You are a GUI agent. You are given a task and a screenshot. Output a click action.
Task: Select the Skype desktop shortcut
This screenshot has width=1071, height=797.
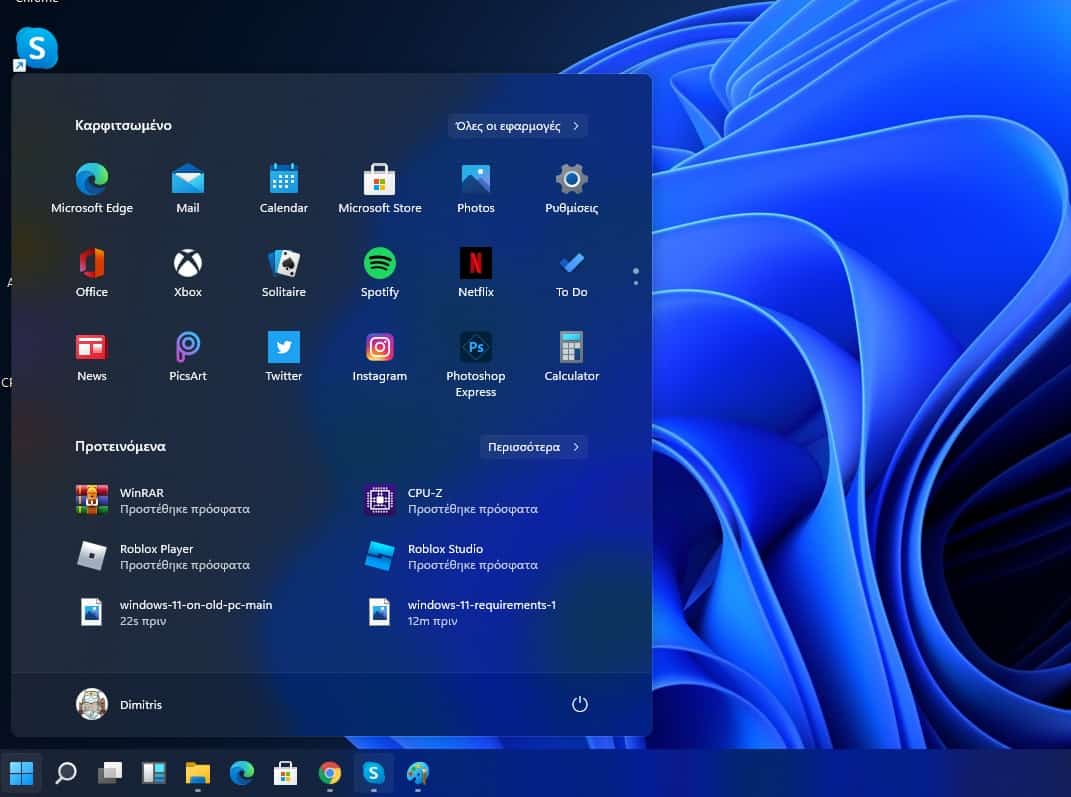tap(36, 48)
